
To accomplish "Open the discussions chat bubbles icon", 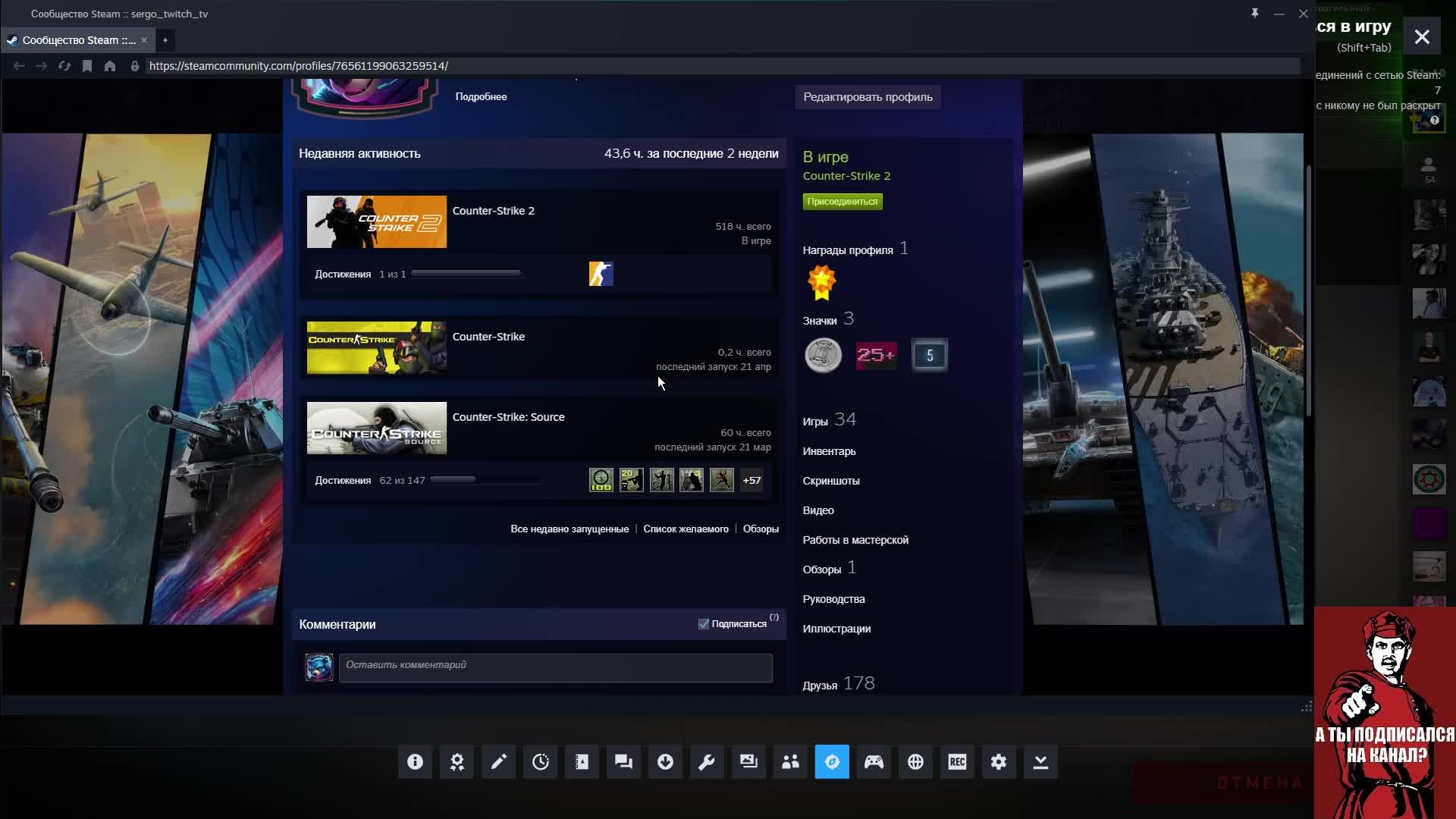I will tap(623, 762).
